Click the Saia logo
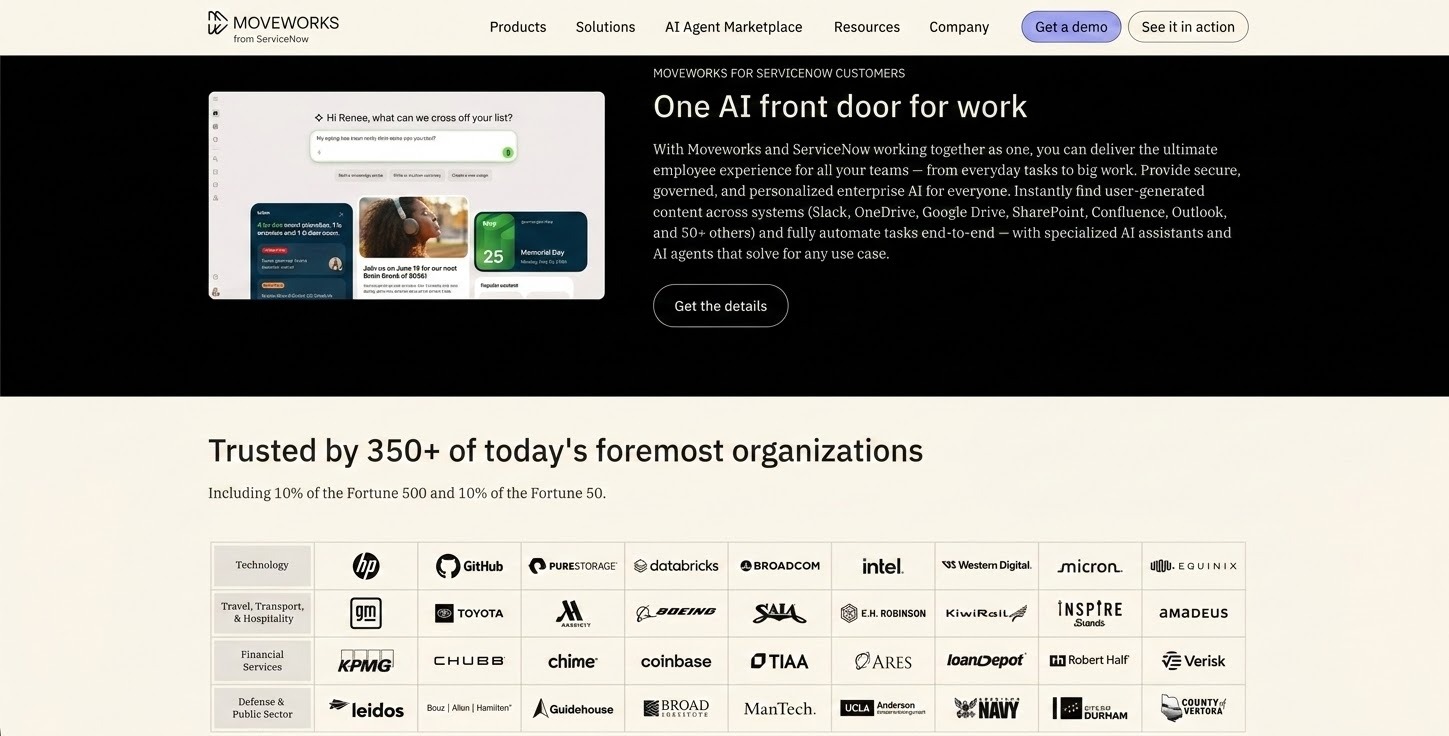Screen dimensions: 1449x736 [x=780, y=613]
